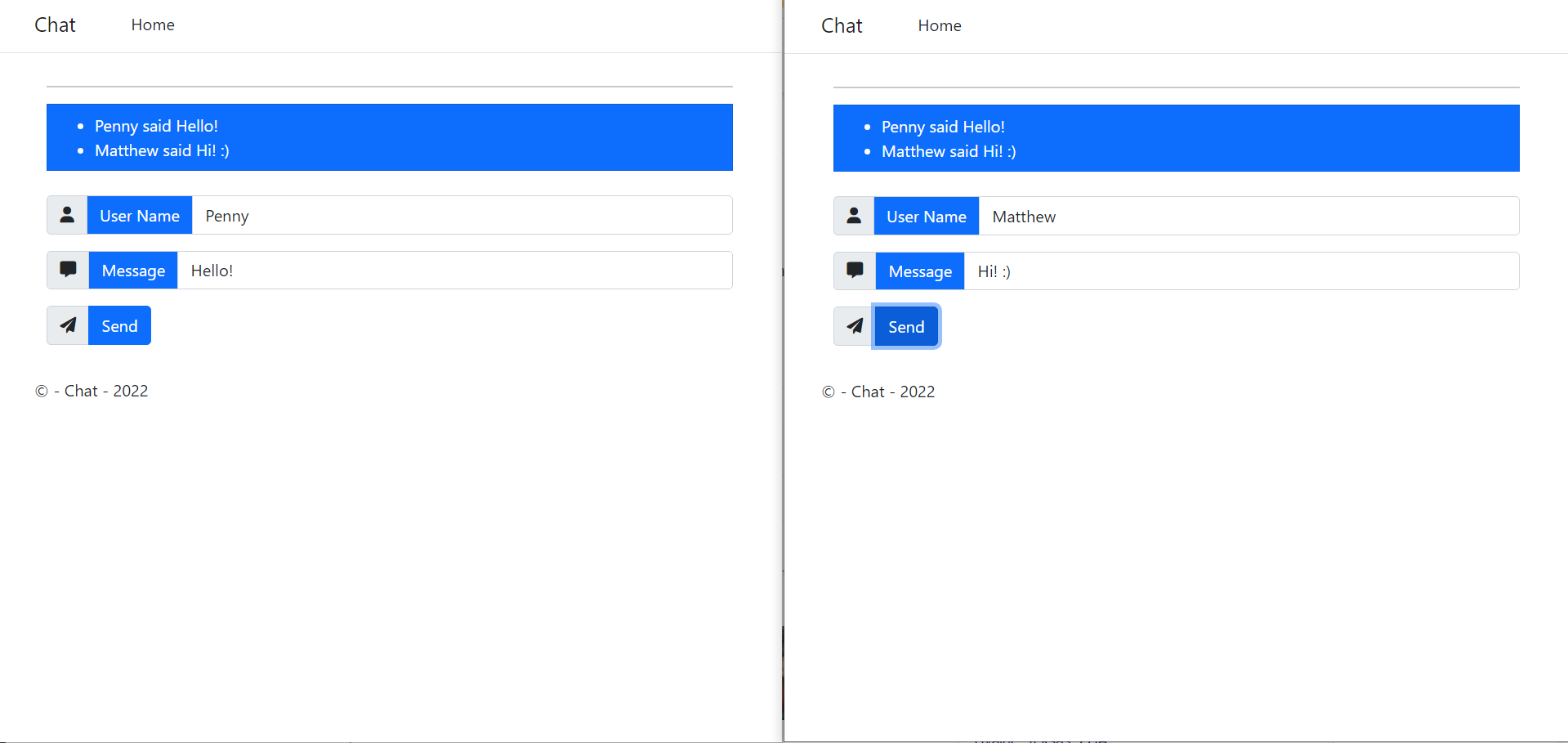The width and height of the screenshot is (1568, 743).
Task: Click the user icon beside Matthew's name field
Action: [x=854, y=216]
